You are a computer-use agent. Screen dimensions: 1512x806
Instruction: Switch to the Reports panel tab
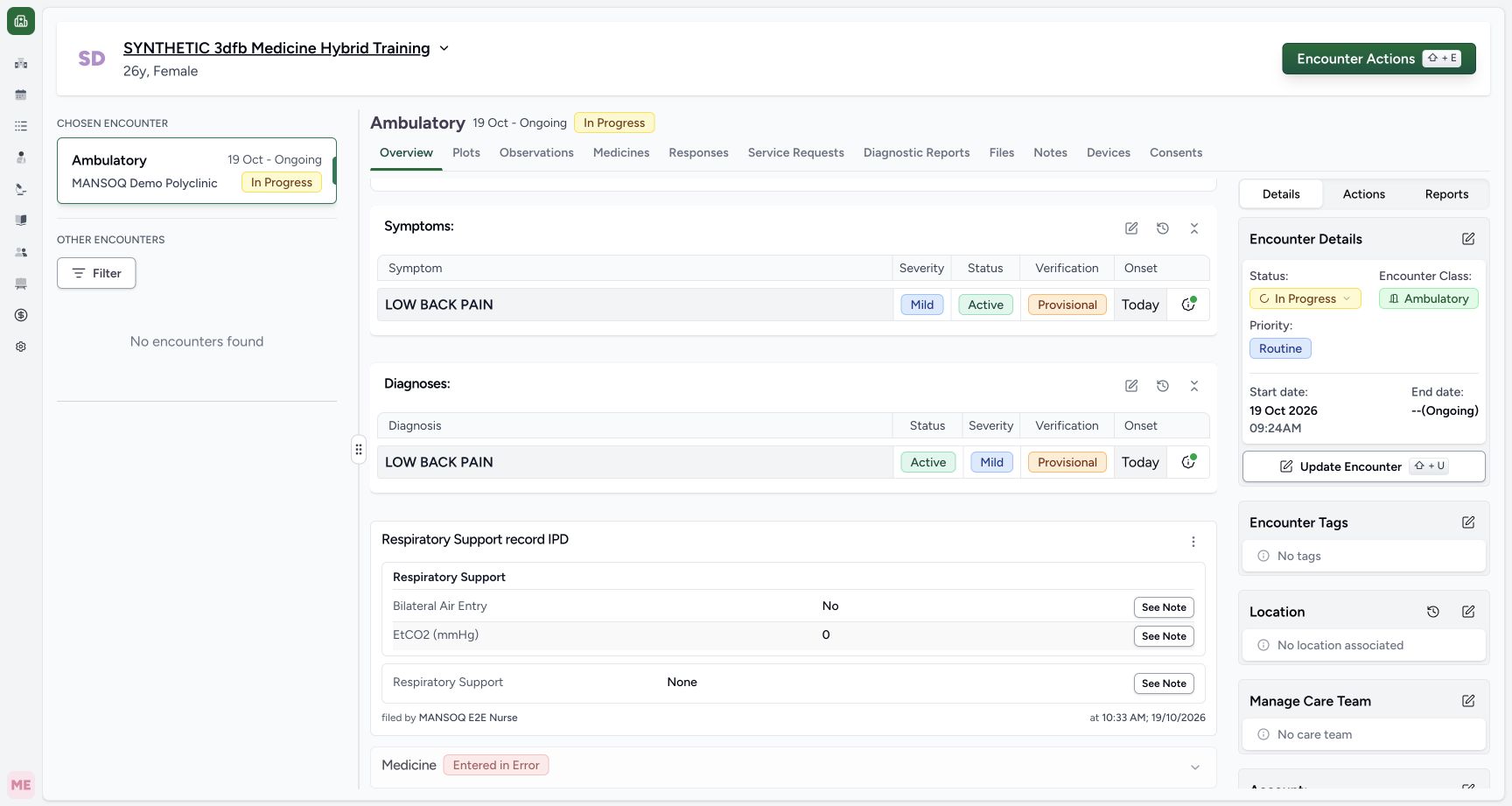coord(1446,194)
